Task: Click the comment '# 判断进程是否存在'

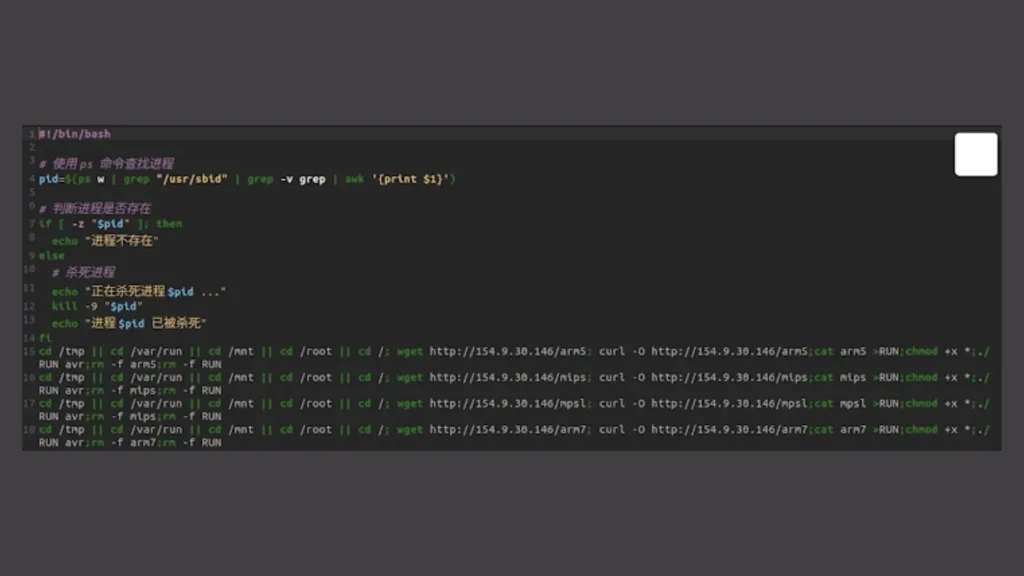Action: click(x=95, y=208)
